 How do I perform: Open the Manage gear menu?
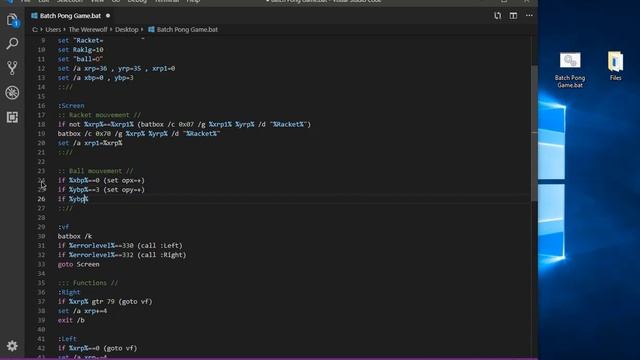pyautogui.click(x=12, y=346)
